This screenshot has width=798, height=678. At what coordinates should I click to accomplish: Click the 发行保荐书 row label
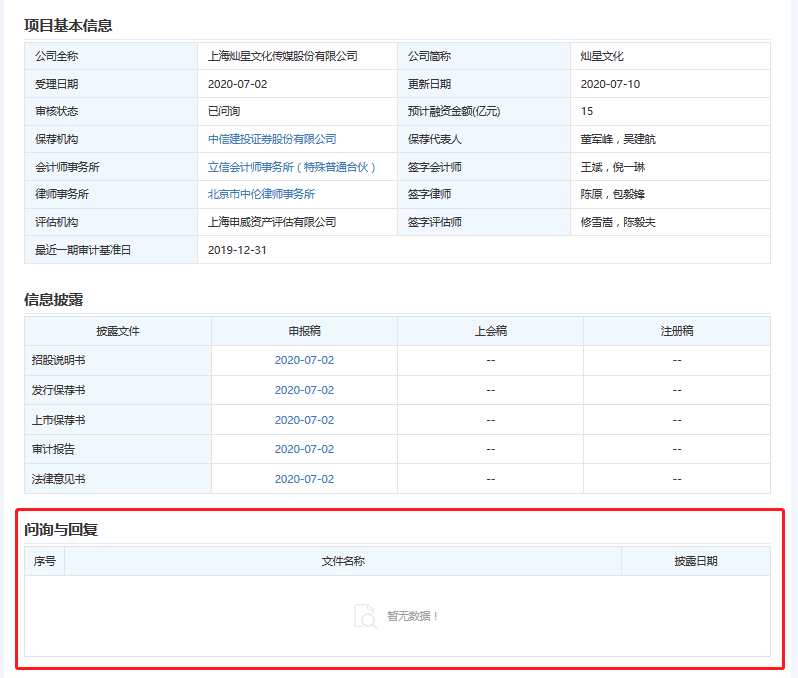pyautogui.click(x=59, y=390)
